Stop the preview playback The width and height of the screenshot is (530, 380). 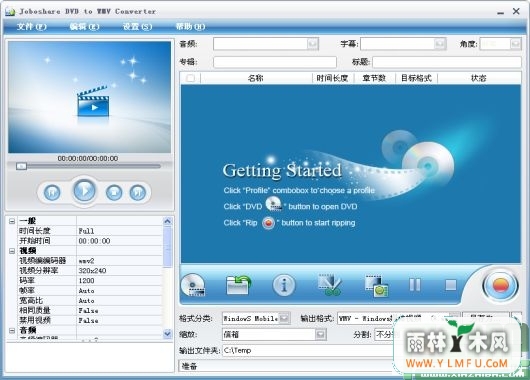[114, 193]
